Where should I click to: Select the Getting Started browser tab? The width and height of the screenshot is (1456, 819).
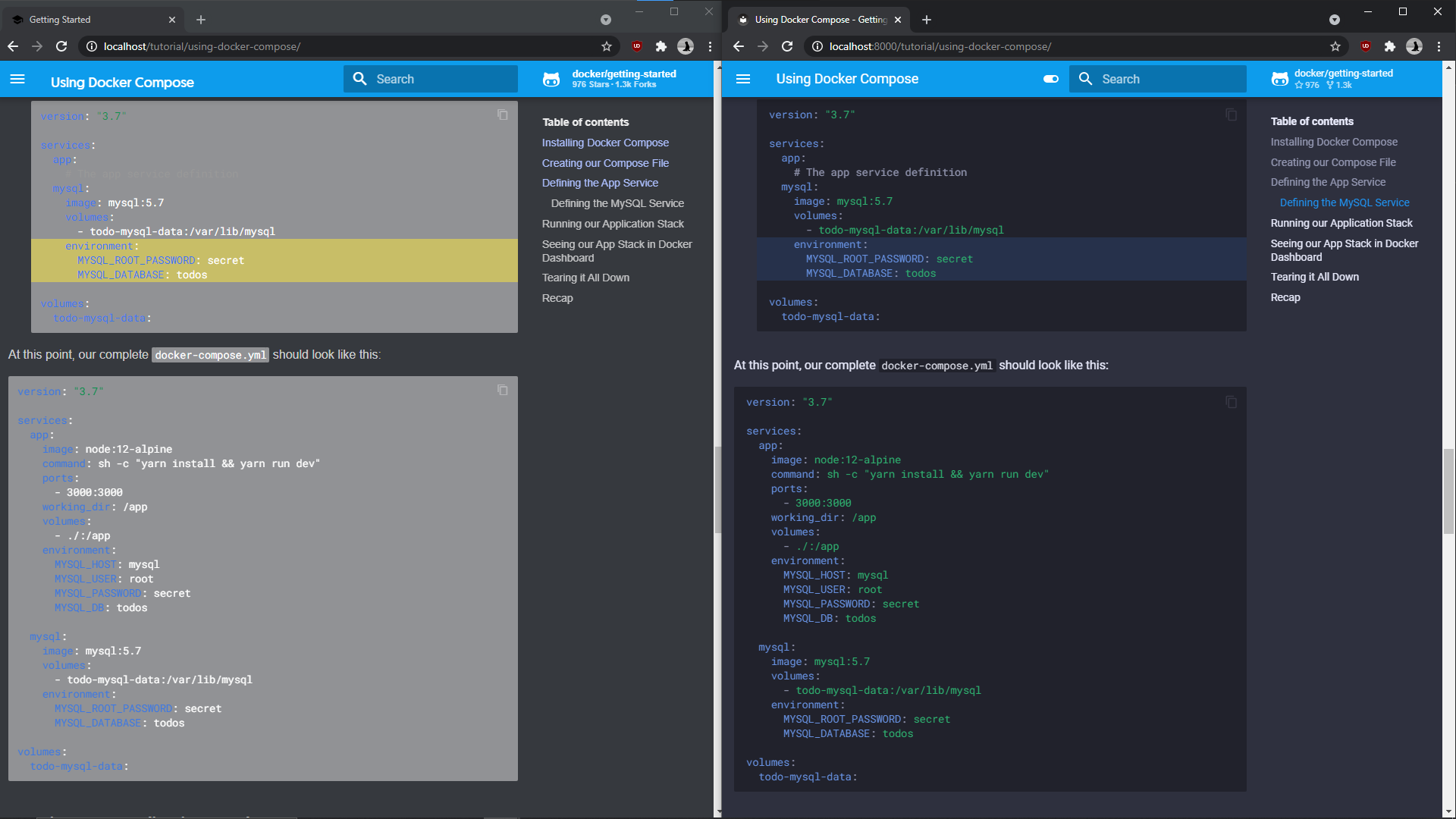[91, 20]
